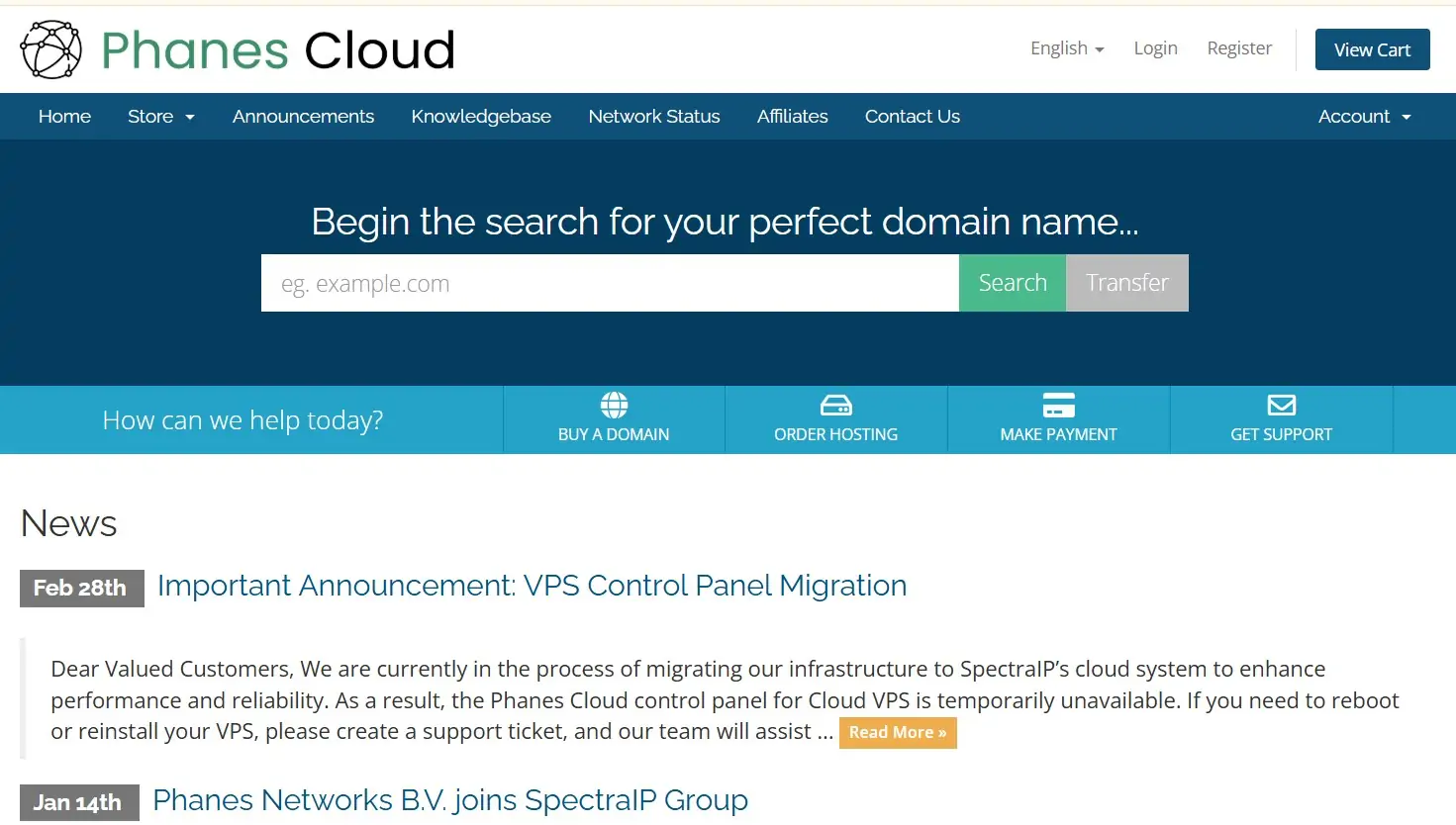This screenshot has height=825, width=1456.
Task: Focus the domain name search field
Action: [x=610, y=283]
